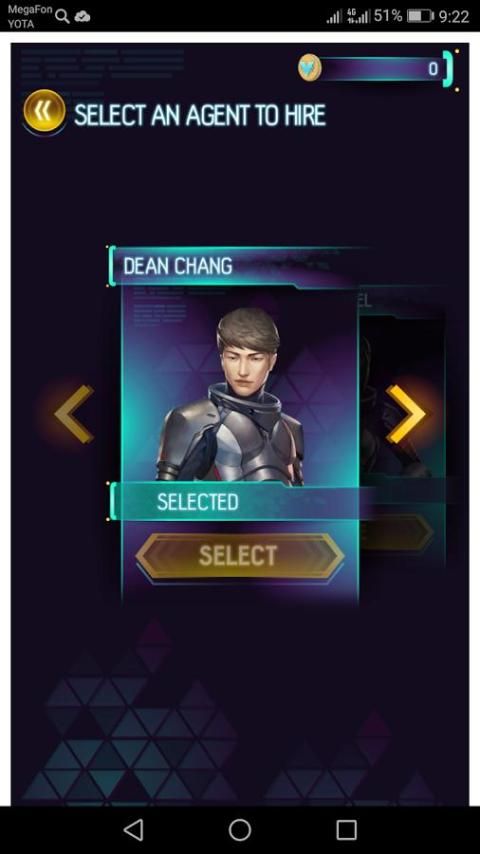Tap the gold double-chevron back button

pyautogui.click(x=44, y=111)
